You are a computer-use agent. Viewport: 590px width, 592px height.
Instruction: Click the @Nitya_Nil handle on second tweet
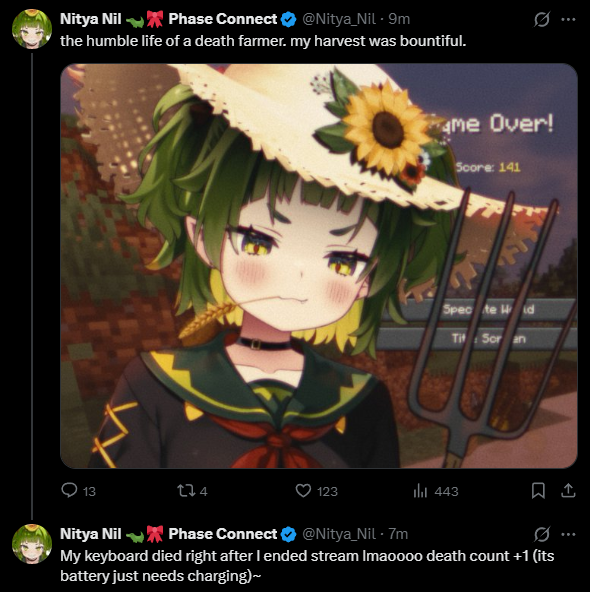point(339,534)
